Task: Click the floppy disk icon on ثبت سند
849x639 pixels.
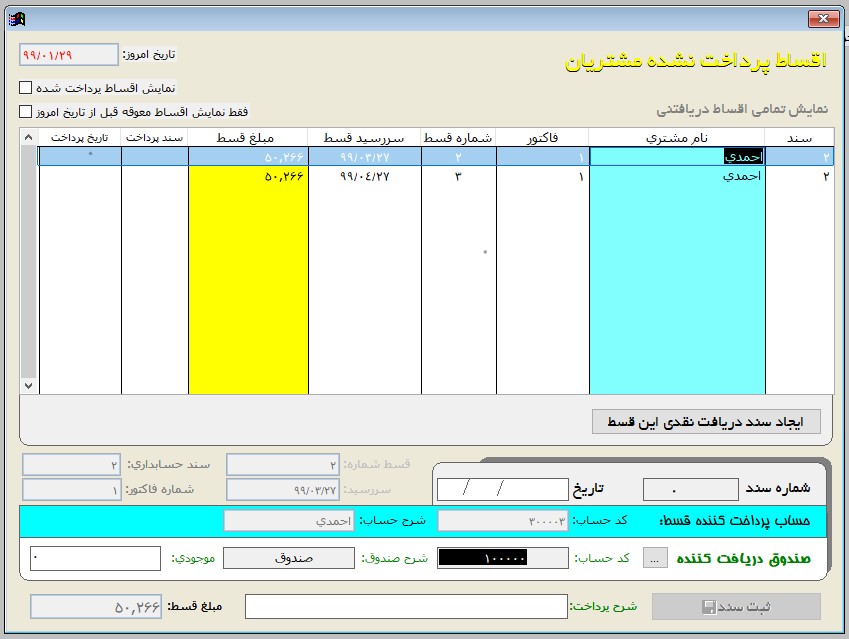Action: tap(708, 607)
